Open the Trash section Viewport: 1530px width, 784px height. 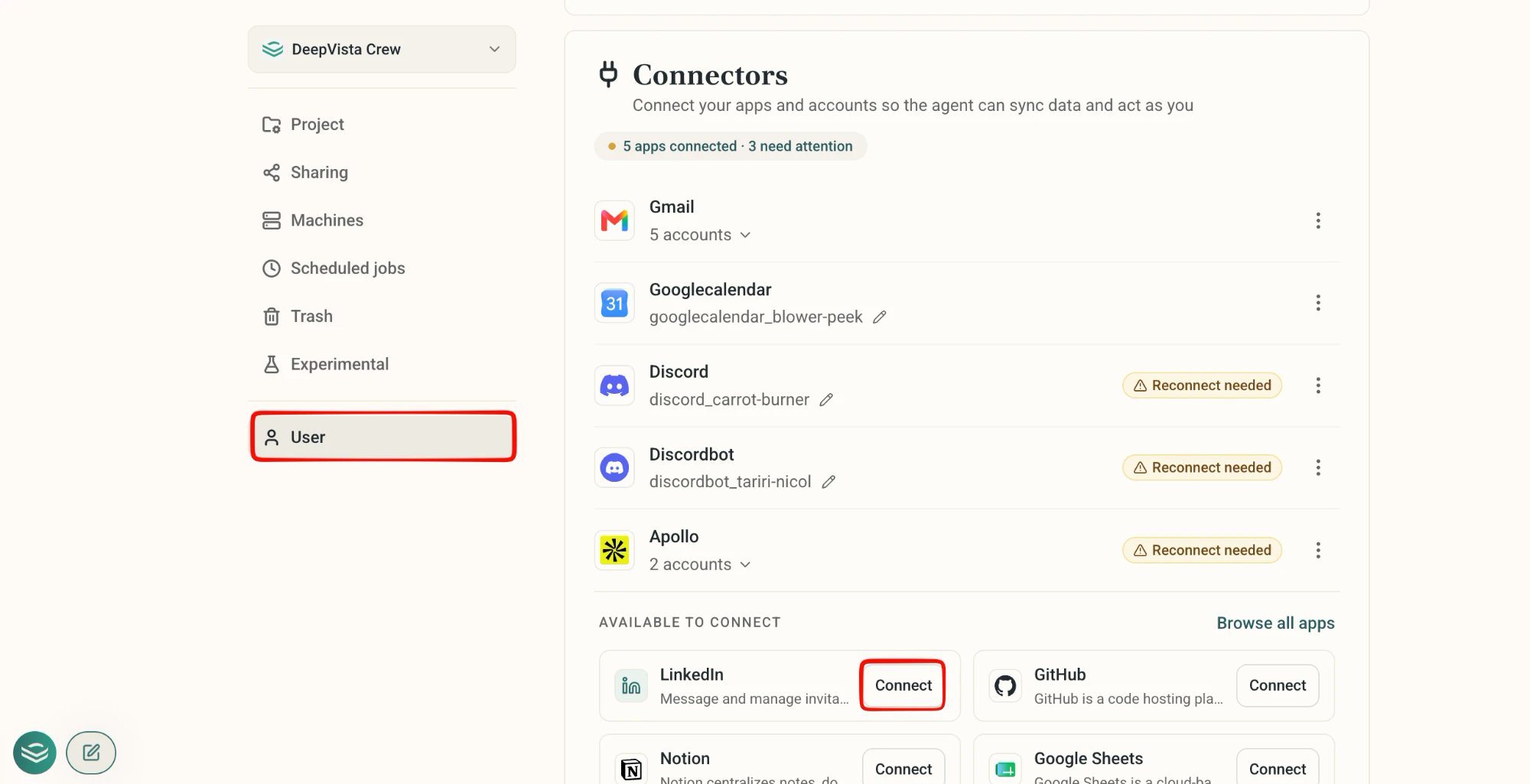point(382,316)
